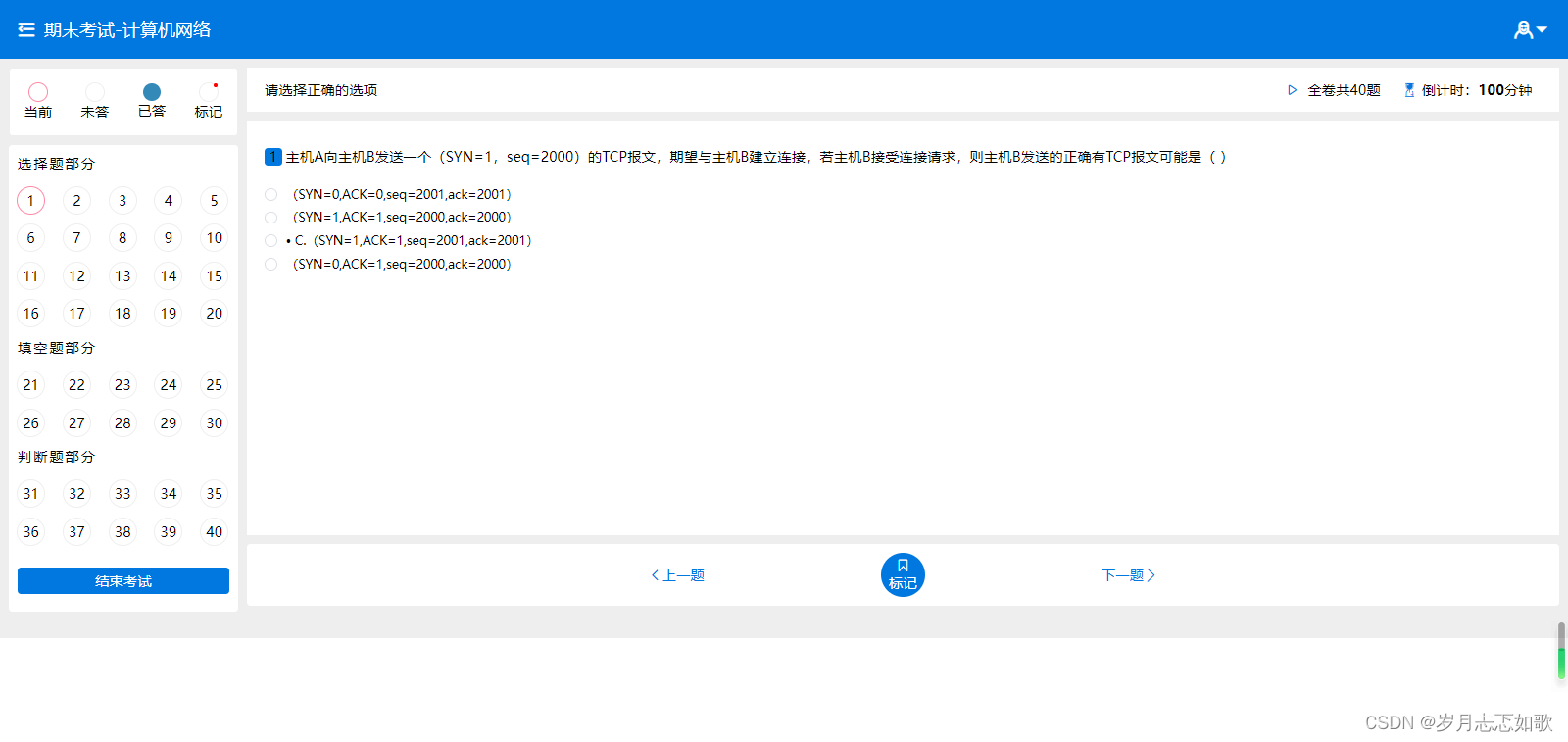Select option C SYN=1,ACK=1,seq=2001,ack=2001
This screenshot has height=742, width=1568.
[270, 240]
